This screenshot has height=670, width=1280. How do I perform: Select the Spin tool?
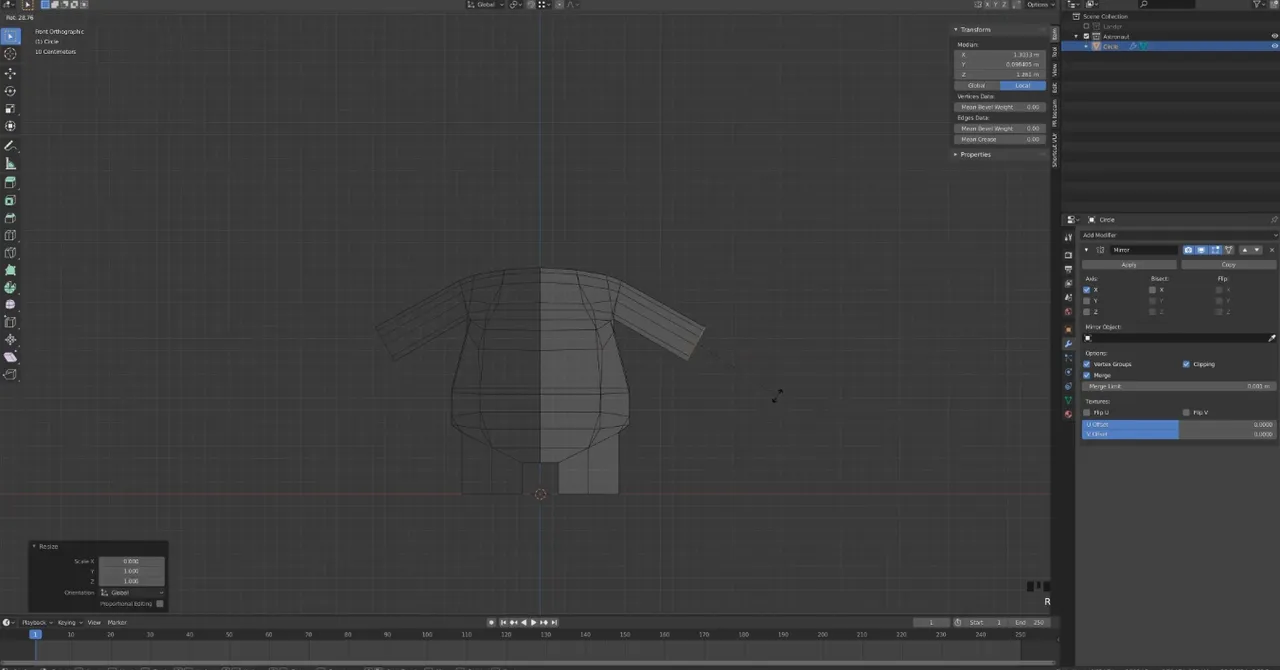coord(10,288)
